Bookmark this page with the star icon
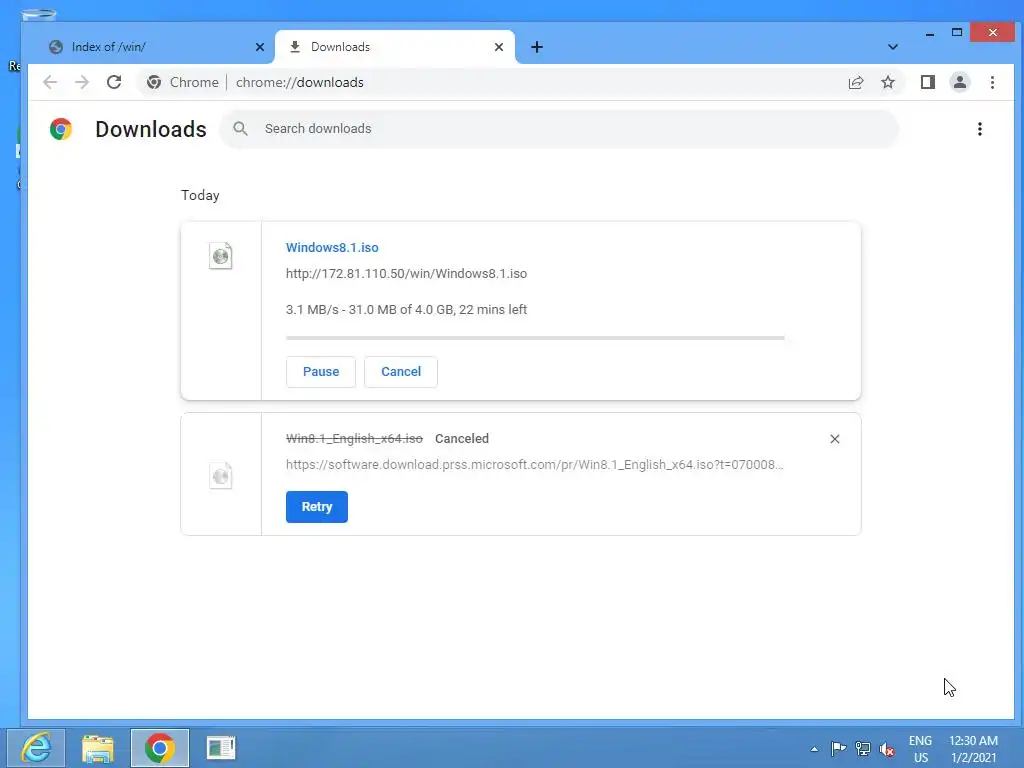Image resolution: width=1024 pixels, height=768 pixels. tap(888, 82)
